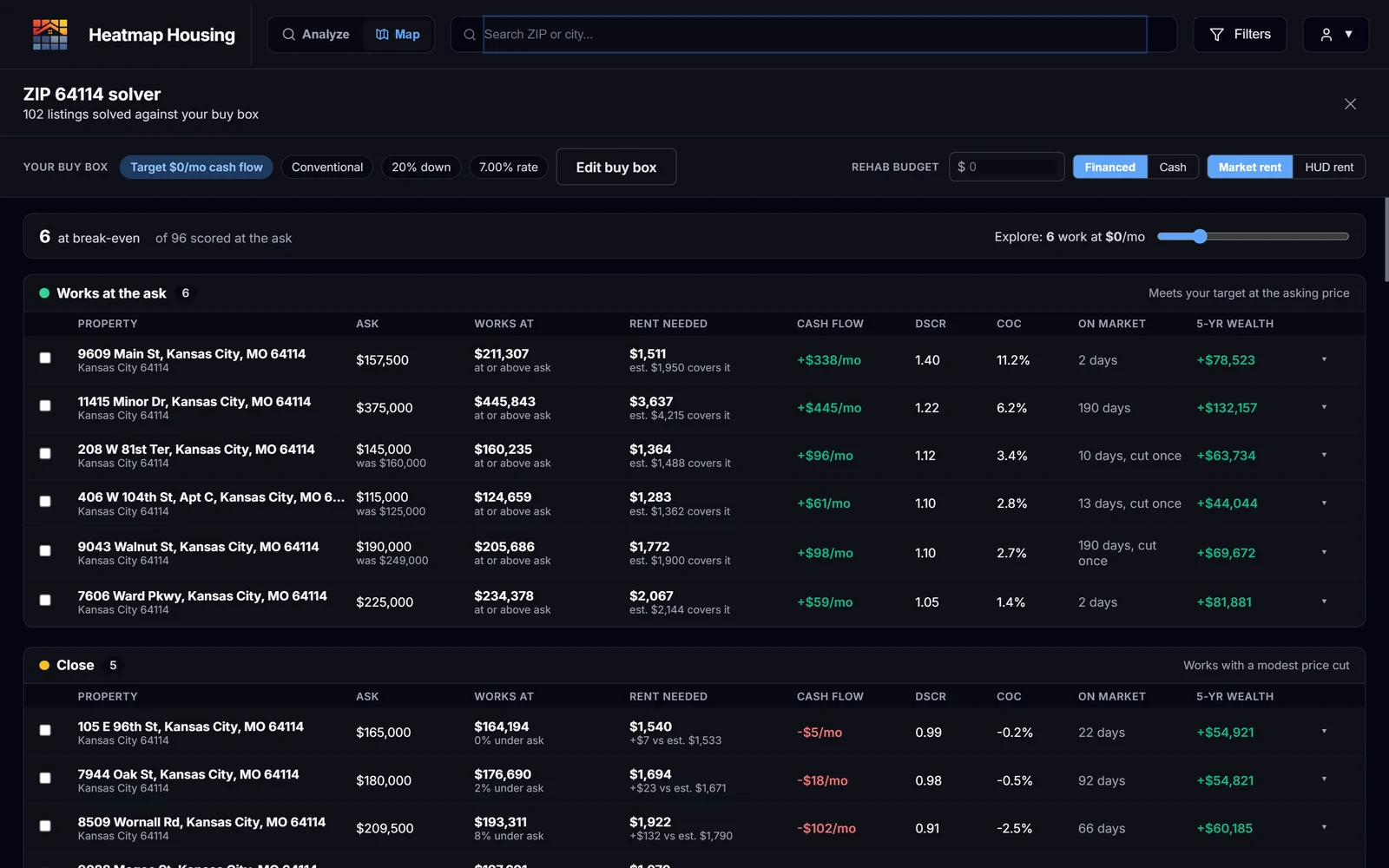1389x868 pixels.
Task: Click the search magnifier icon
Action: coord(470,35)
